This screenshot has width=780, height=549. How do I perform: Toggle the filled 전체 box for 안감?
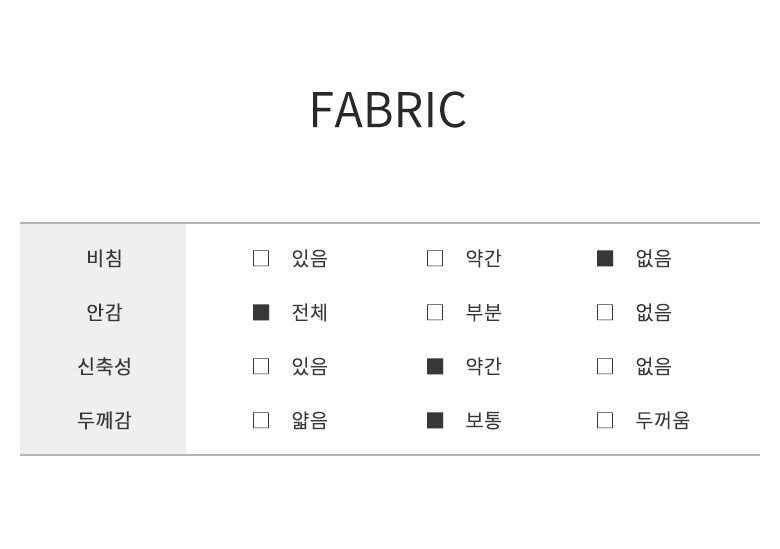pyautogui.click(x=261, y=312)
